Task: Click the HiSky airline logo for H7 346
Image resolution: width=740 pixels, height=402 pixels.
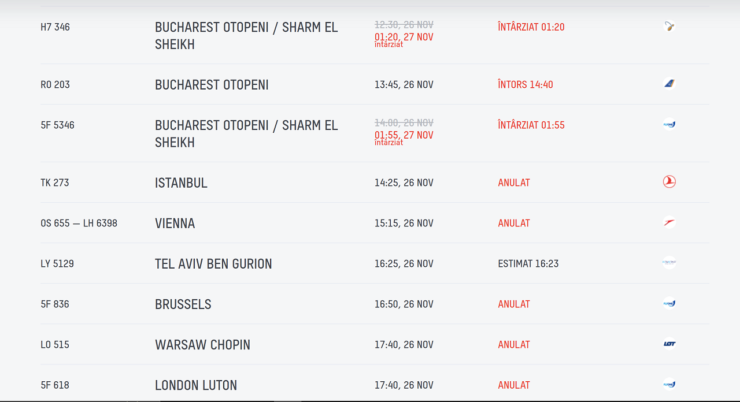Action: click(669, 26)
